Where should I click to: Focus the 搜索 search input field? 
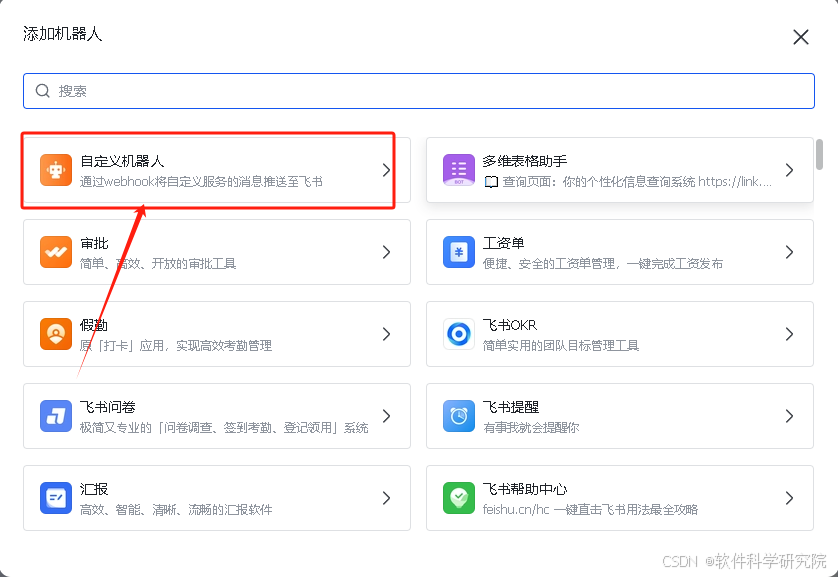click(419, 91)
